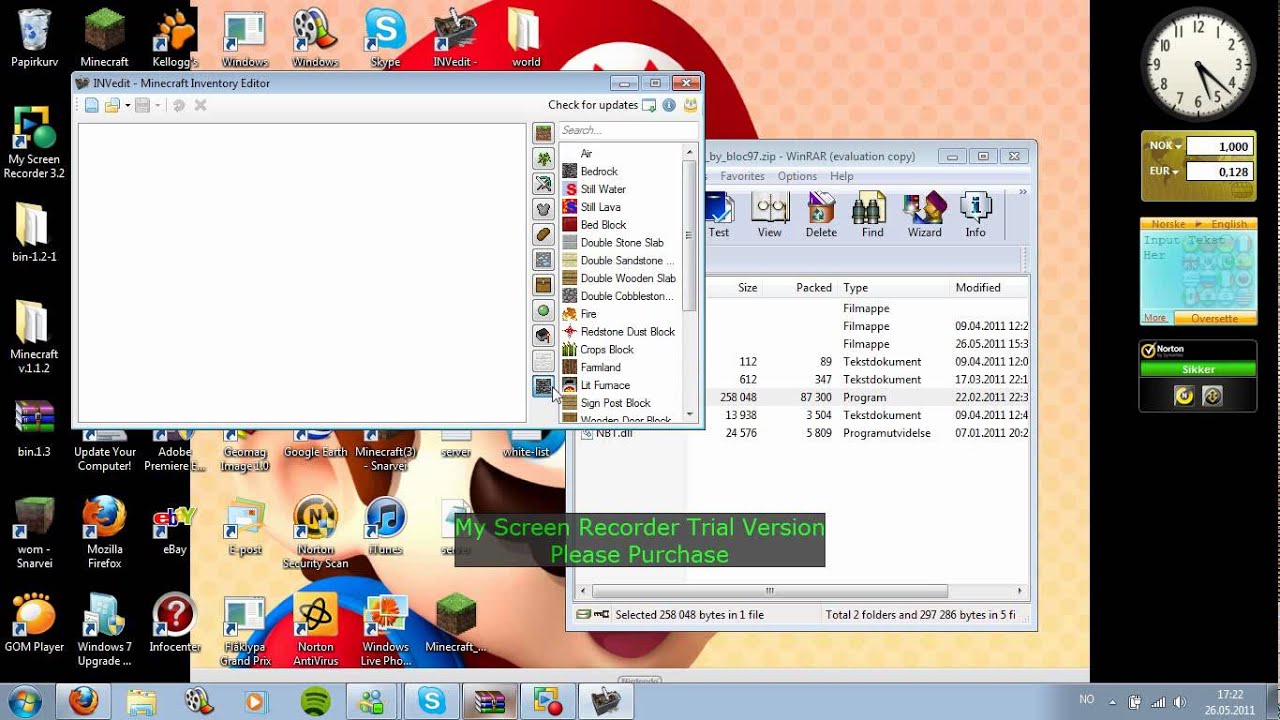
Task: Click the blue info icon in INVedit
Action: pos(669,105)
